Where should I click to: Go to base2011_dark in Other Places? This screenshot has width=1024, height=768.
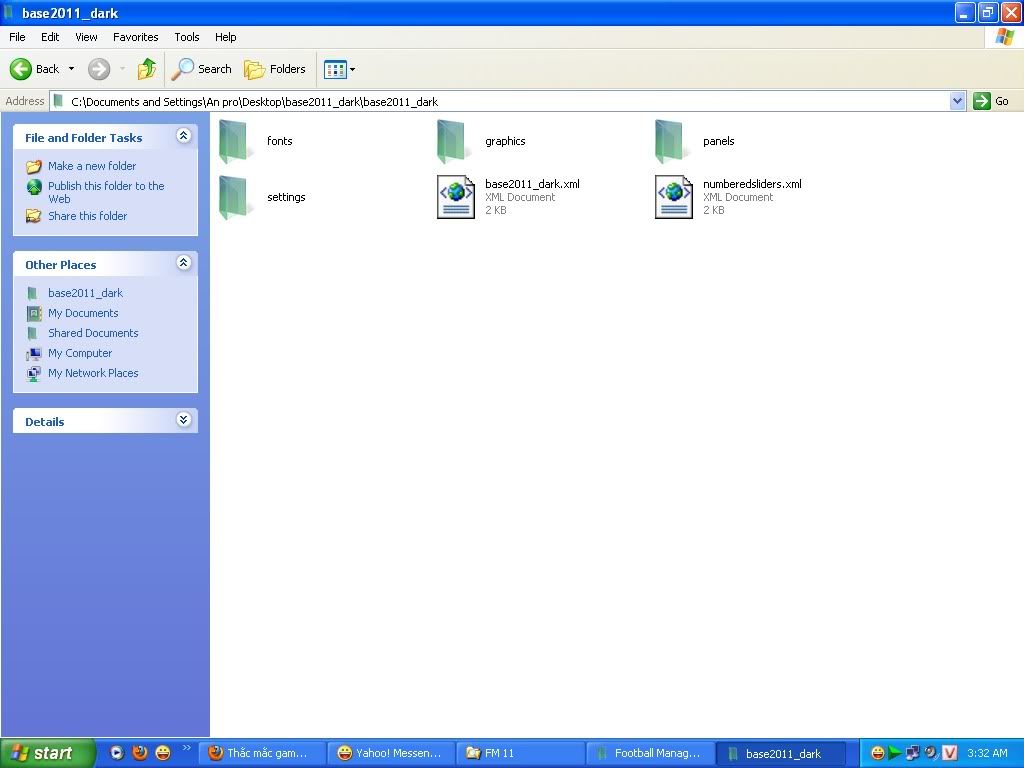click(86, 293)
